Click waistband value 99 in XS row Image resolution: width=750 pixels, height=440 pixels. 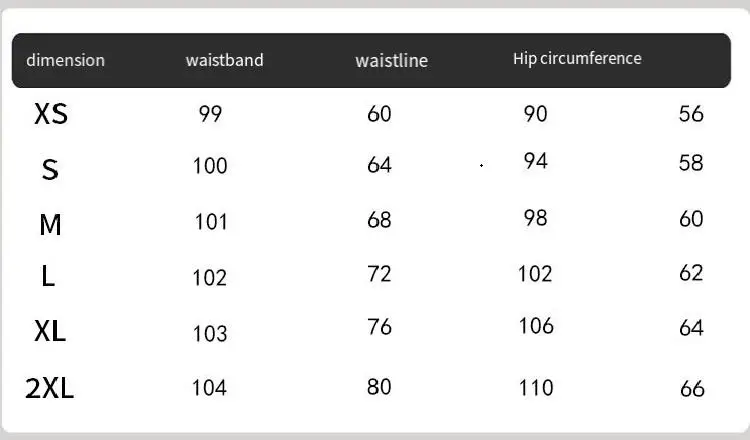pos(210,114)
